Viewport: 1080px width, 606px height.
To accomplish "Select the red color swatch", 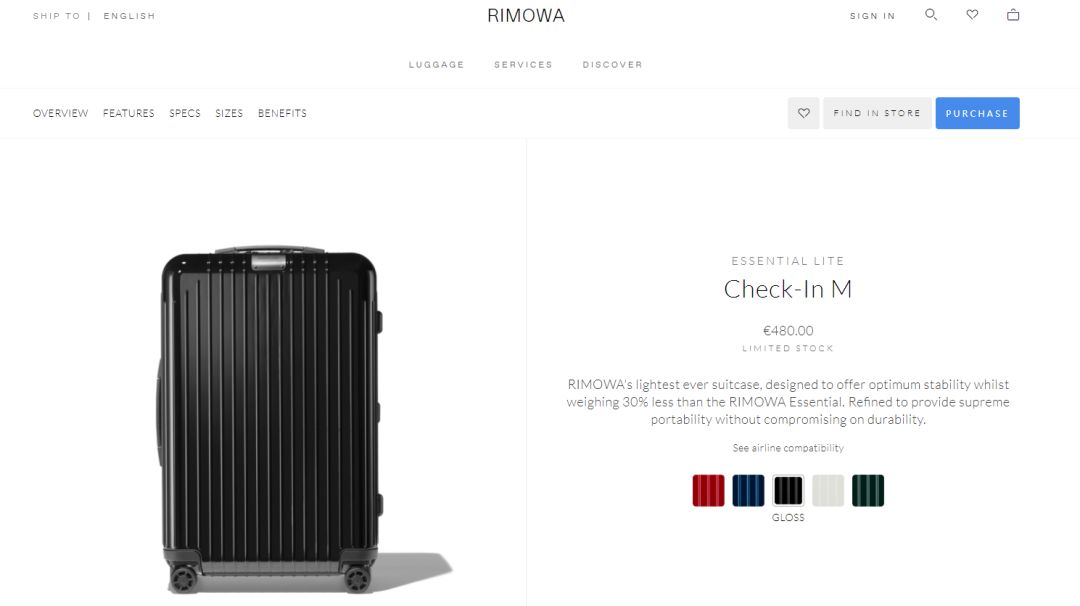I will (x=708, y=490).
